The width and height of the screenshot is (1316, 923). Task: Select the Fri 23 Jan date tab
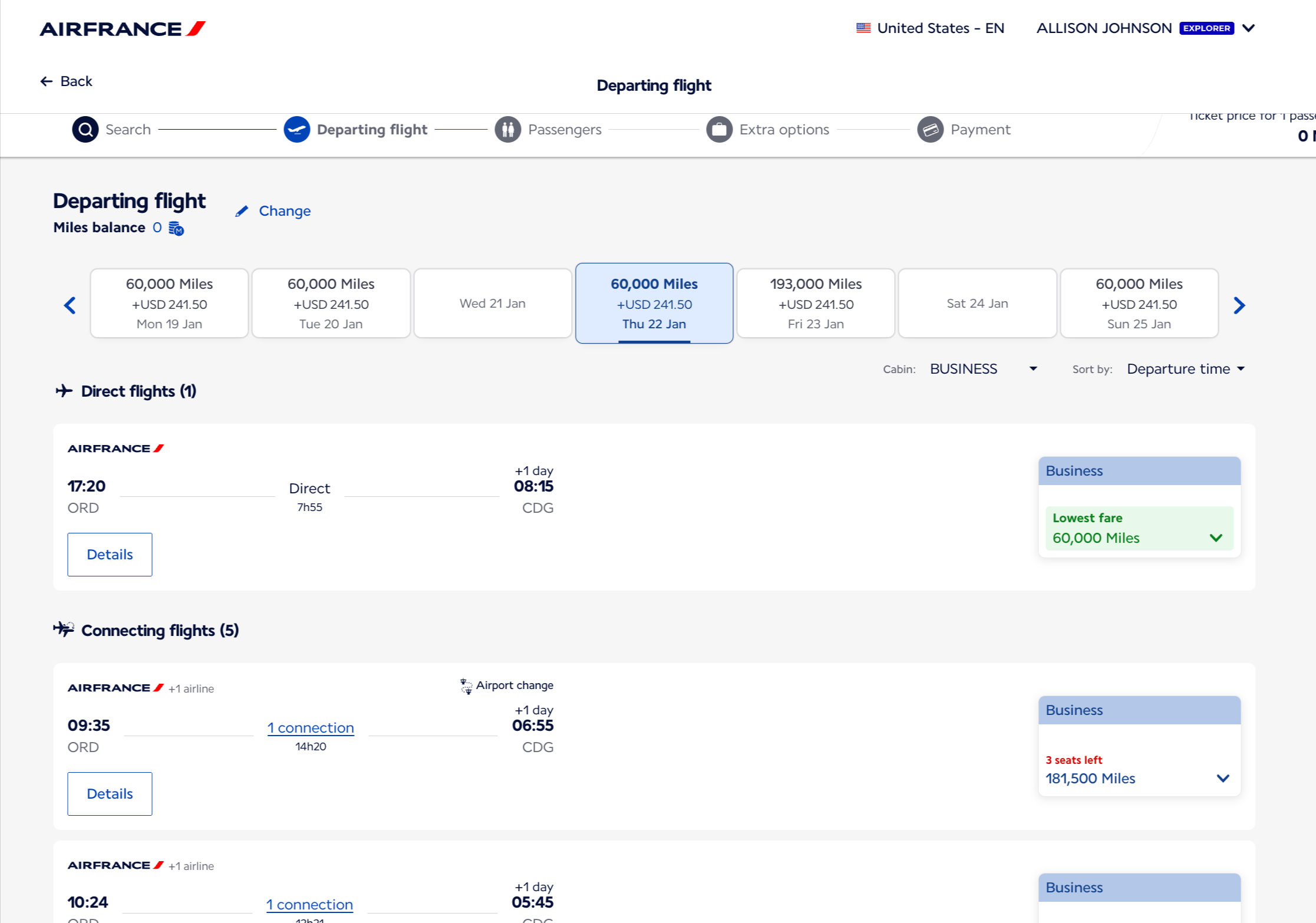click(816, 304)
